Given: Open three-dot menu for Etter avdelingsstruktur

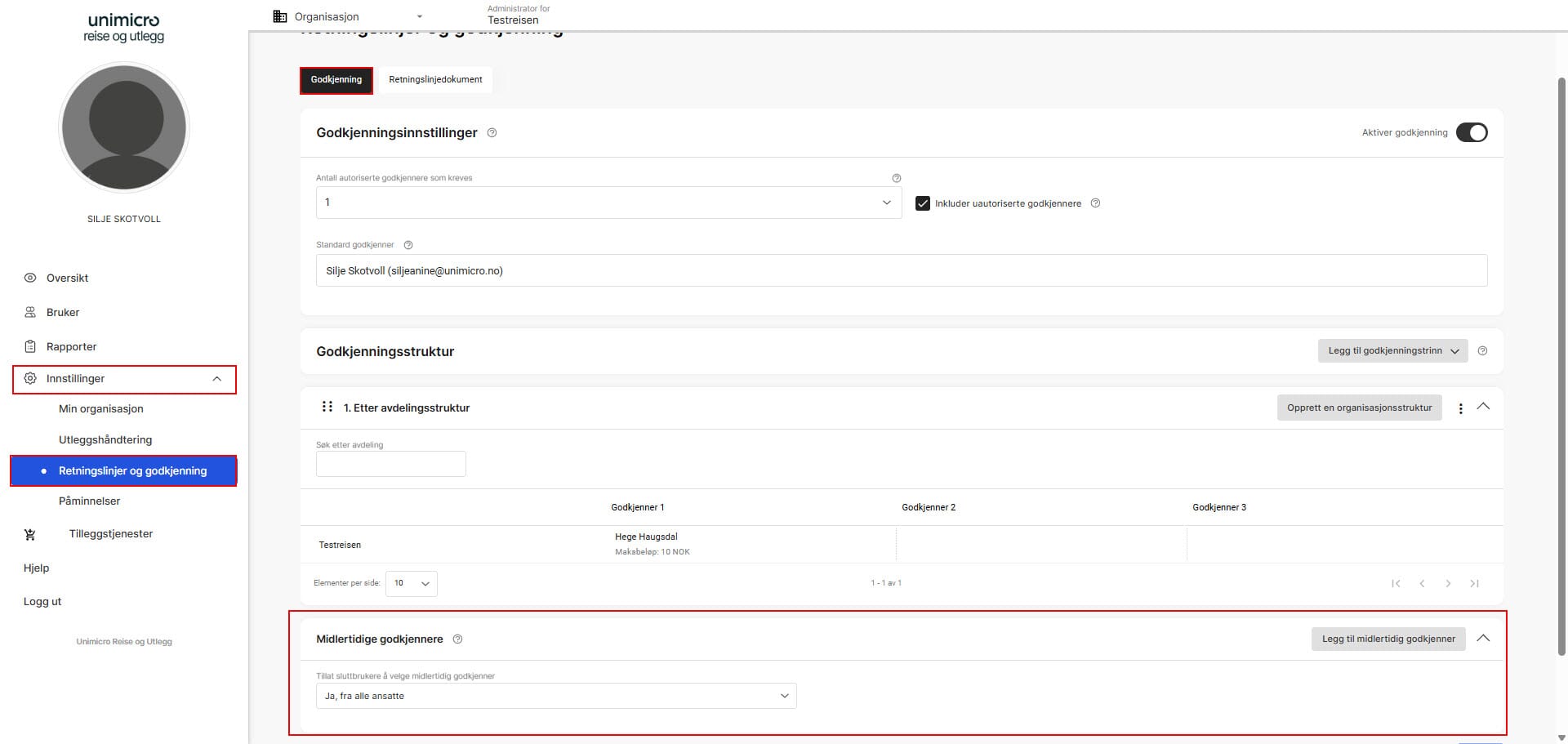Looking at the screenshot, I should tap(1460, 408).
